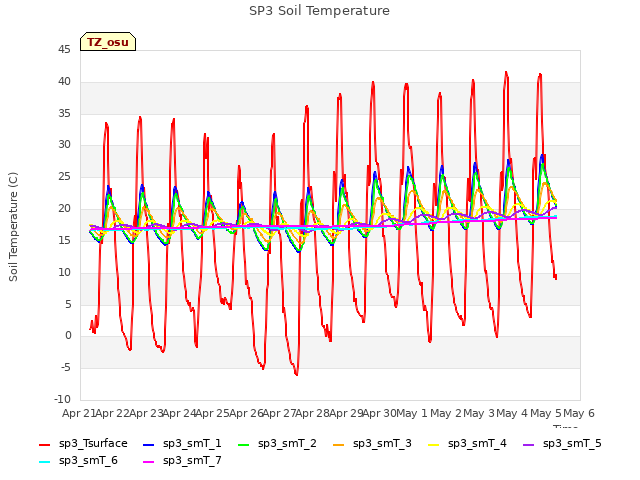Image resolution: width=640 pixels, height=480 pixels.
Task: Click the red sp3_Tsurface legend swatch
Action: 44,444
